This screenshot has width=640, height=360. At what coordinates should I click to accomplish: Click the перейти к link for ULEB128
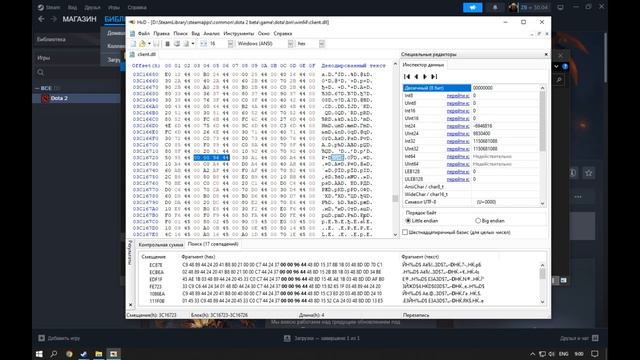458,179
